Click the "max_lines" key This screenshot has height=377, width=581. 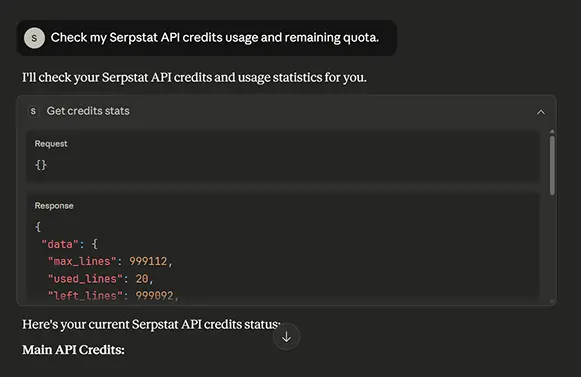[82, 261]
